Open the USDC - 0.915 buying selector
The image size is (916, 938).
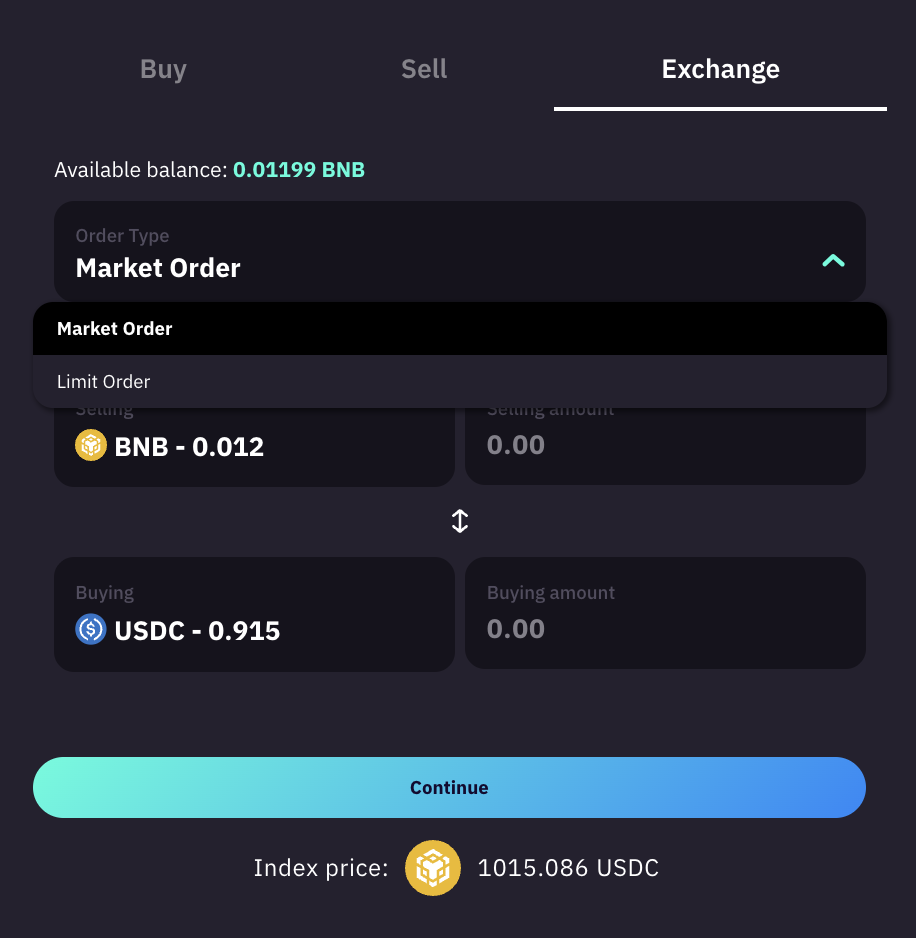pyautogui.click(x=197, y=631)
